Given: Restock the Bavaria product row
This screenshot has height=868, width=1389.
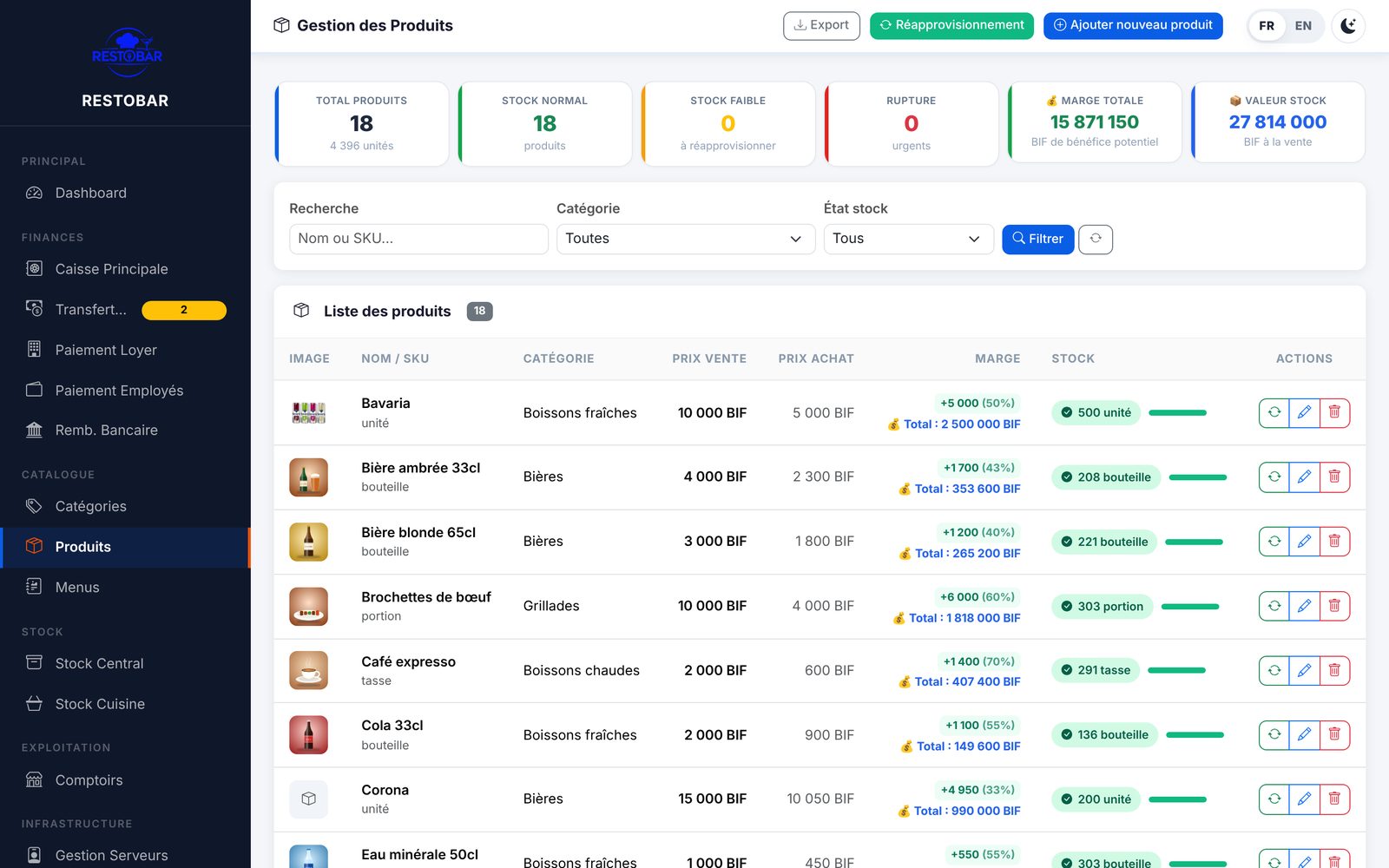Looking at the screenshot, I should point(1274,412).
